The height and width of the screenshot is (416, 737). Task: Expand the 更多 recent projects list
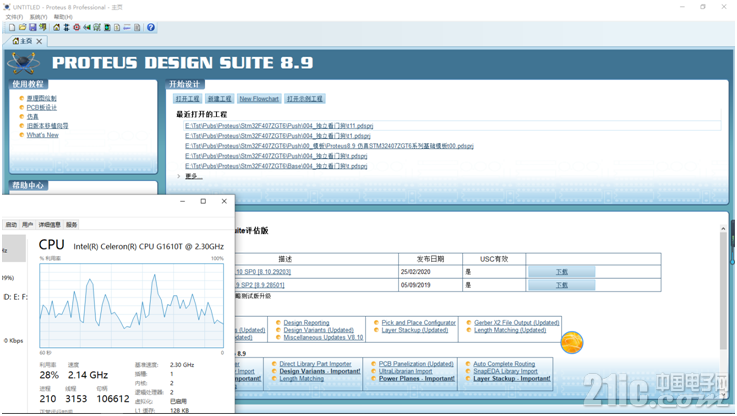pos(194,176)
